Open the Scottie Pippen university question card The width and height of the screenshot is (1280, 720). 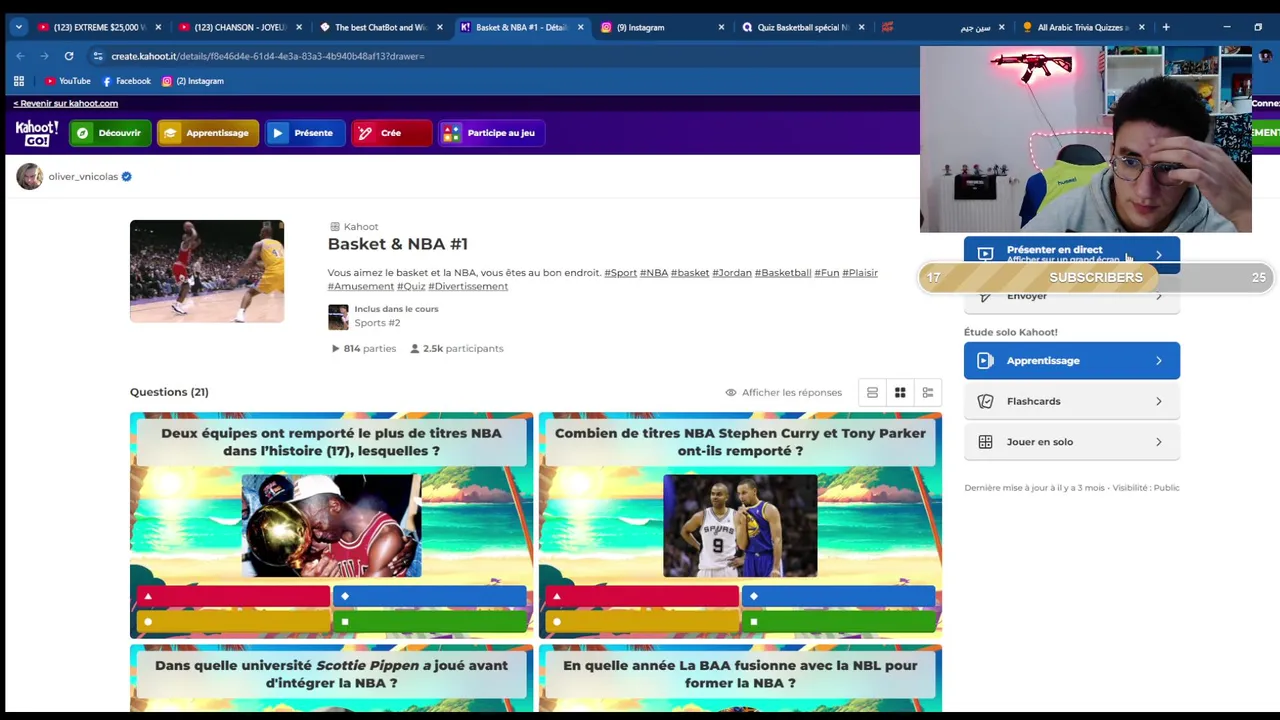point(331,679)
